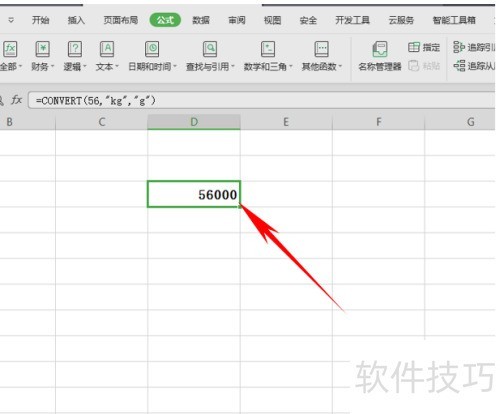Click the 追踪从属 trace dependents button
Screen dimensions: 500x414
474,66
